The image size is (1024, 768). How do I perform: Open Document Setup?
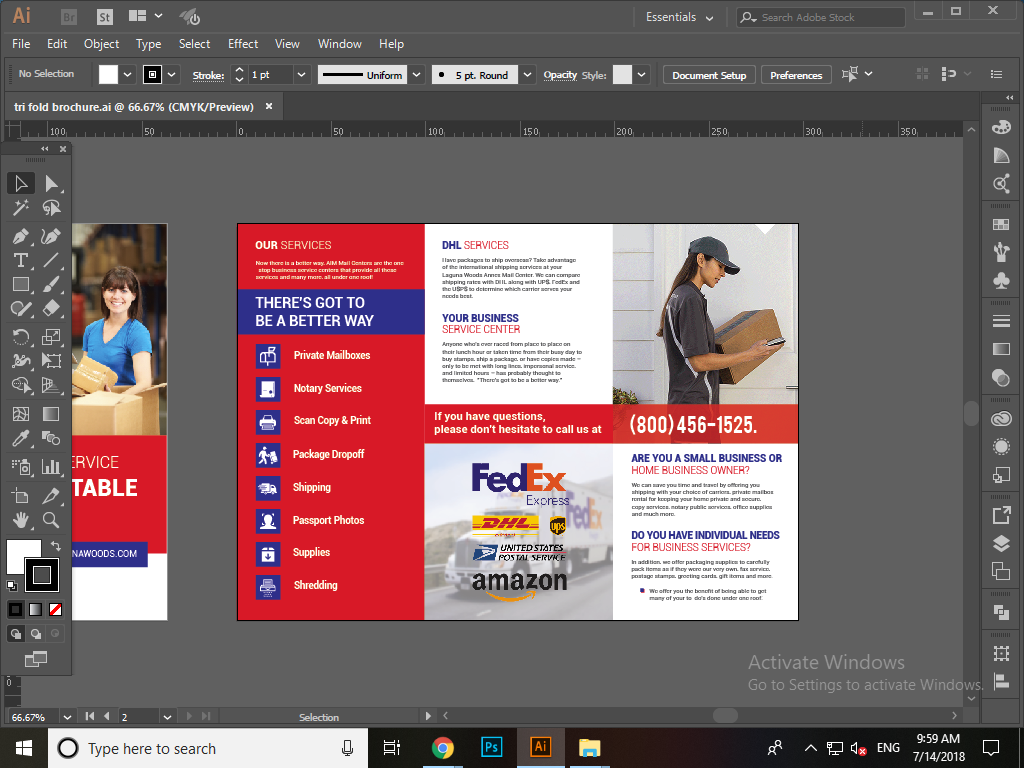click(x=708, y=74)
